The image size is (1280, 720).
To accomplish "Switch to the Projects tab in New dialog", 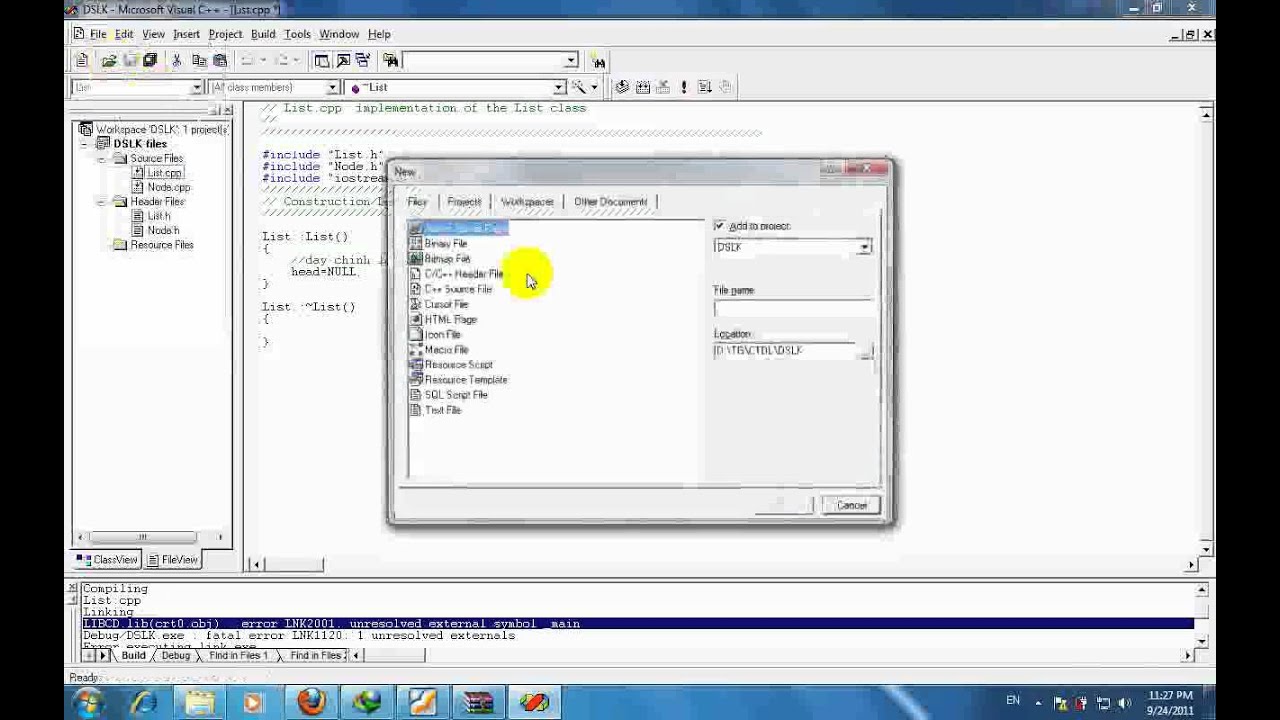I will coord(464,202).
